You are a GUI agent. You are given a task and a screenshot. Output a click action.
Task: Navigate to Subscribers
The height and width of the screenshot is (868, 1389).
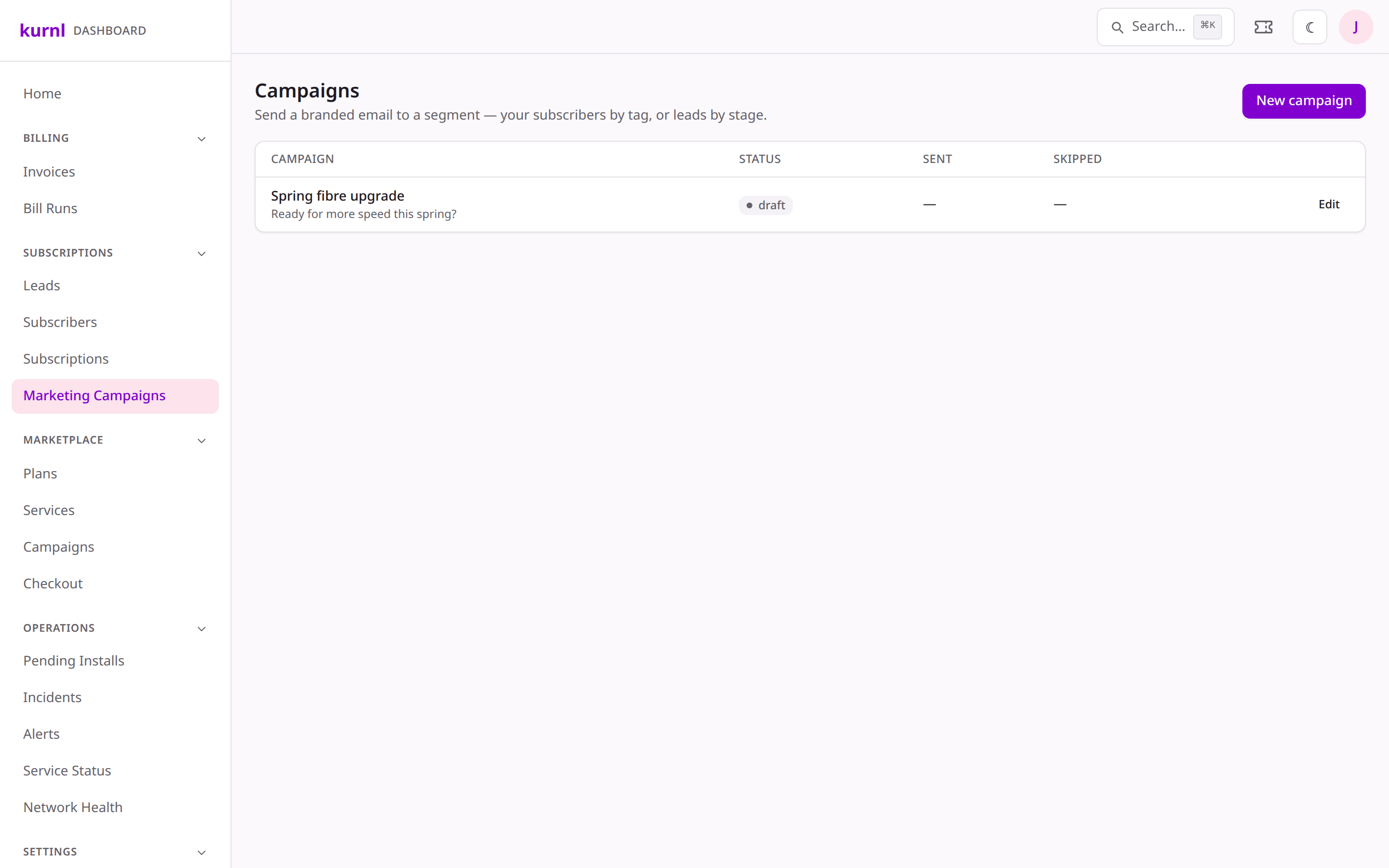[115, 322]
